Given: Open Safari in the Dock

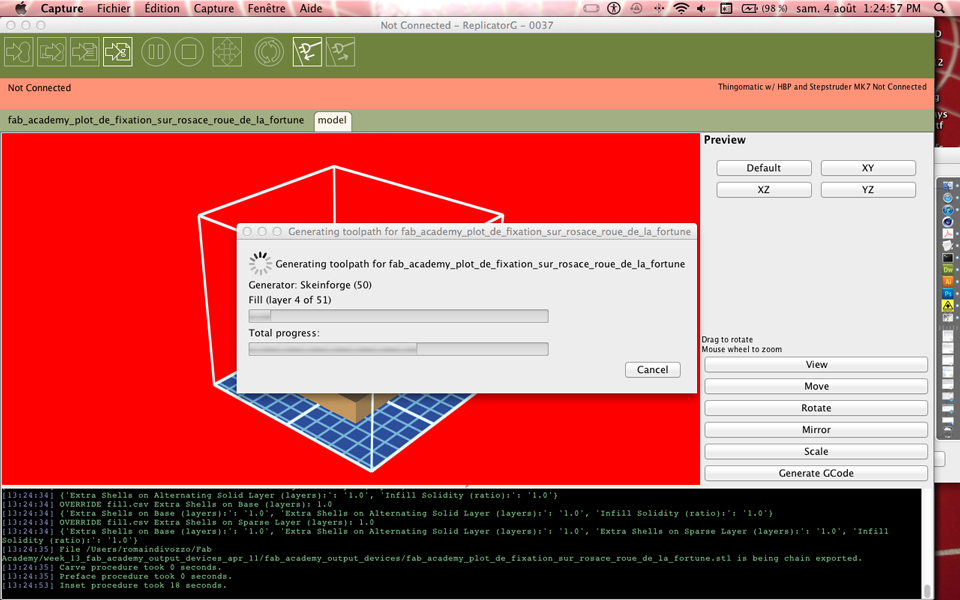Looking at the screenshot, I should [948, 198].
